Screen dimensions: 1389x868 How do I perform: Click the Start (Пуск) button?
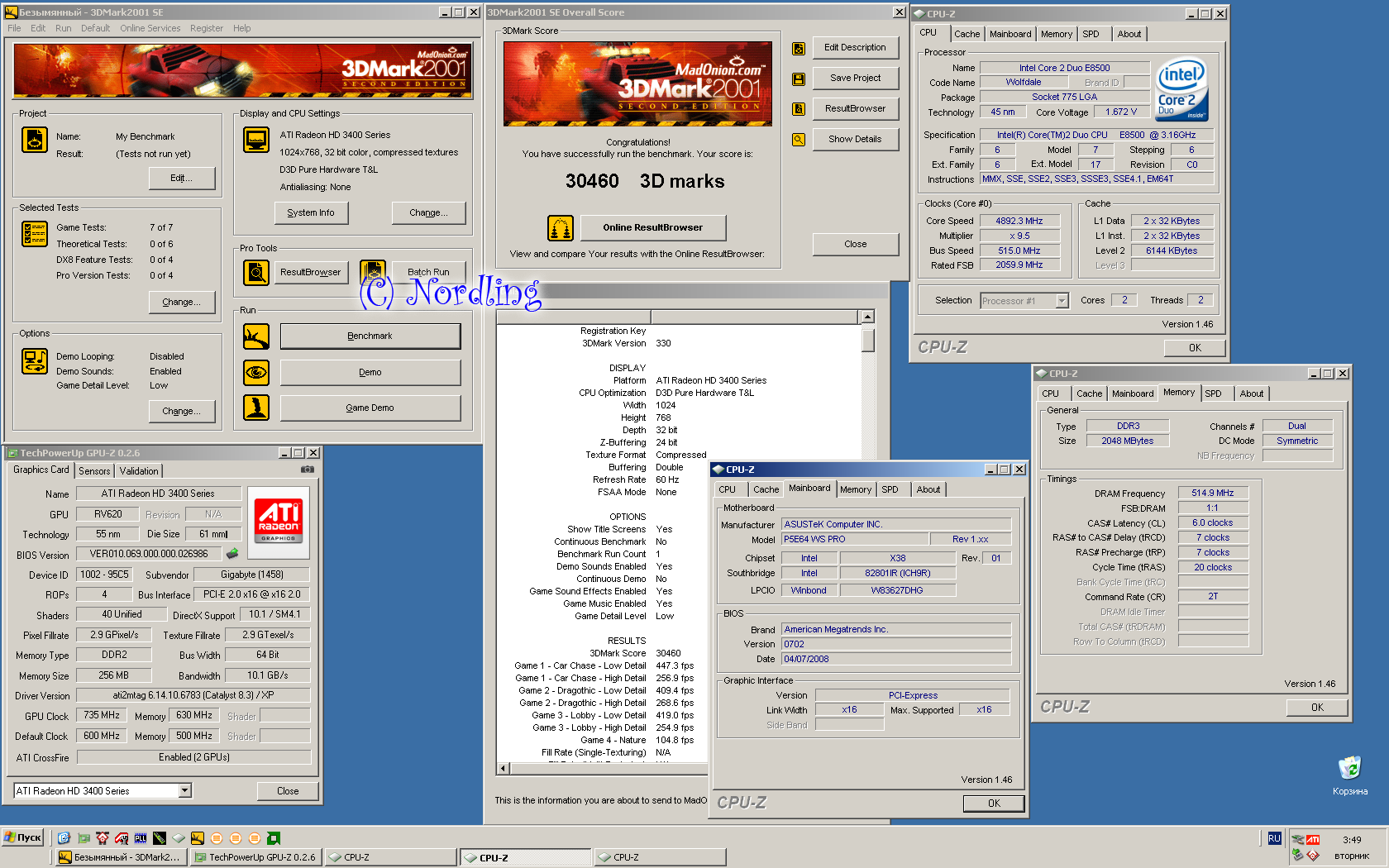coord(23,838)
